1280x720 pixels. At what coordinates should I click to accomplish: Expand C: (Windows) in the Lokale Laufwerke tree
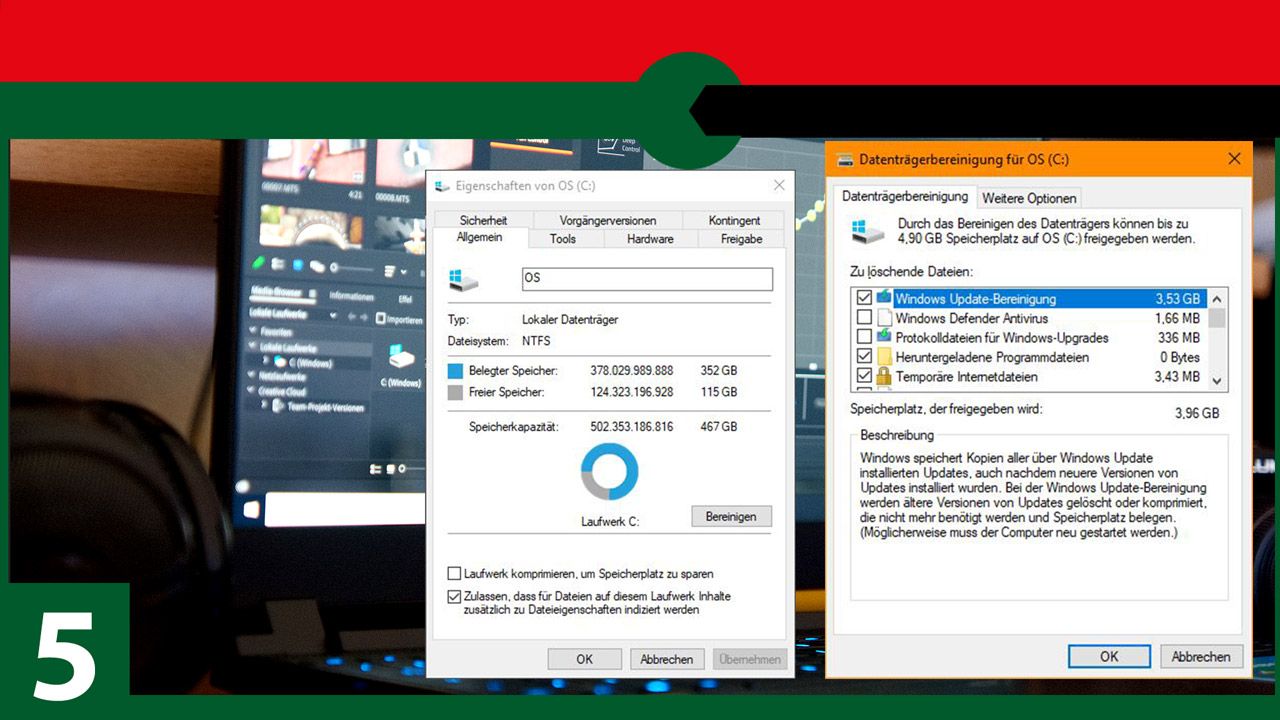[265, 359]
